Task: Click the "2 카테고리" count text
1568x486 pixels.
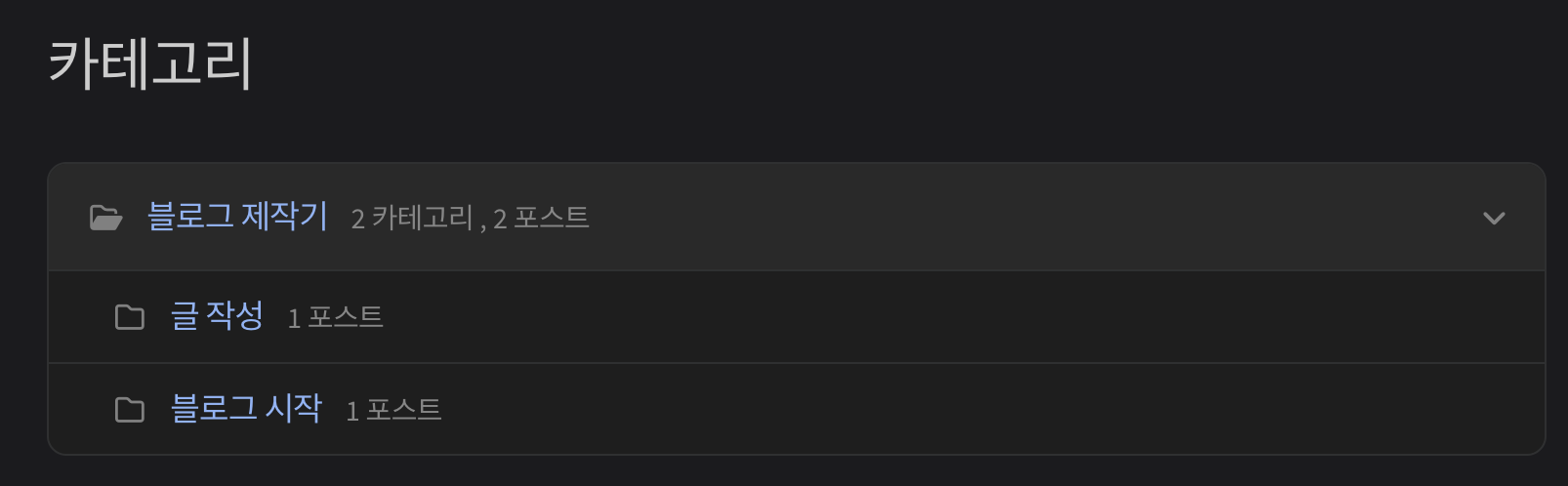Action: click(412, 219)
